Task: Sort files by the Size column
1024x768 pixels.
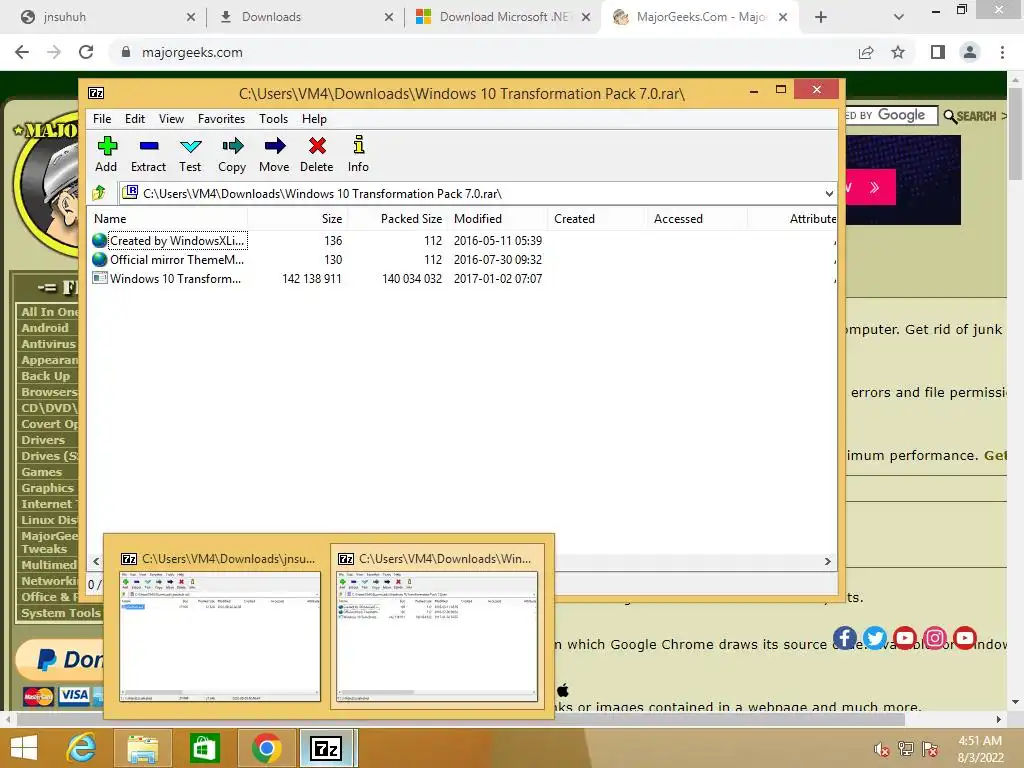Action: (x=298, y=219)
